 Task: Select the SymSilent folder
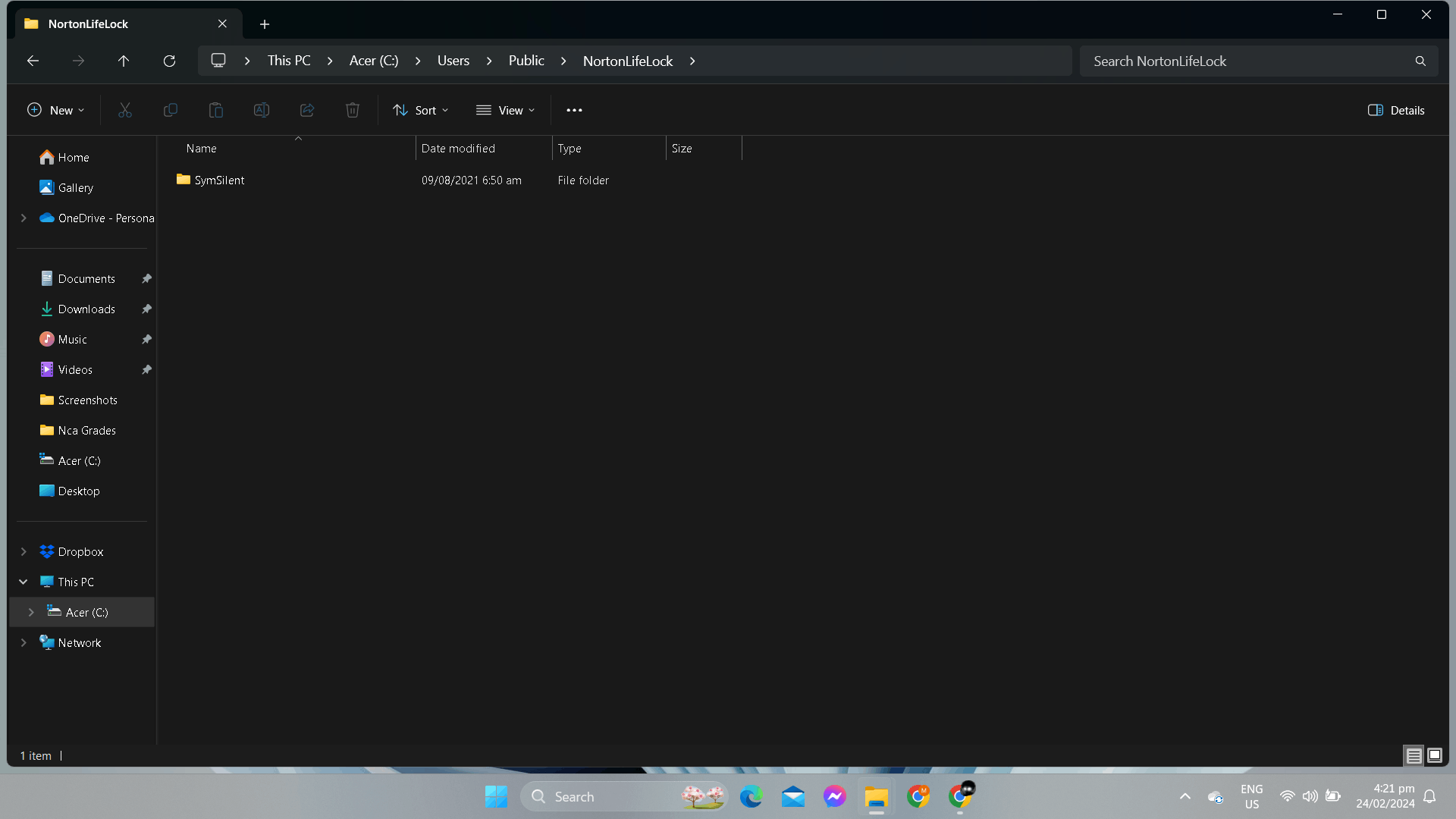219,180
